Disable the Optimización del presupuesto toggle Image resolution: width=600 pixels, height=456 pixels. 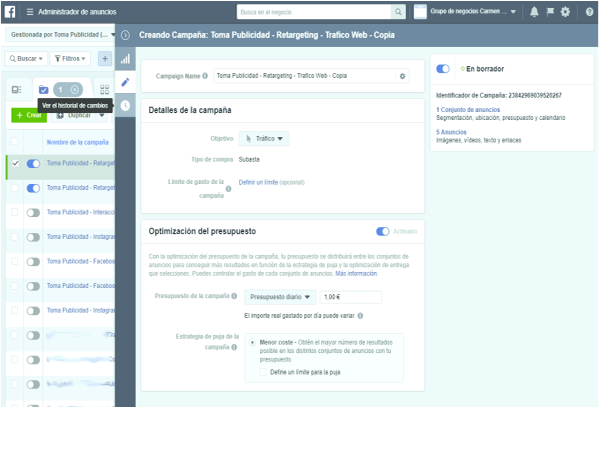(383, 231)
